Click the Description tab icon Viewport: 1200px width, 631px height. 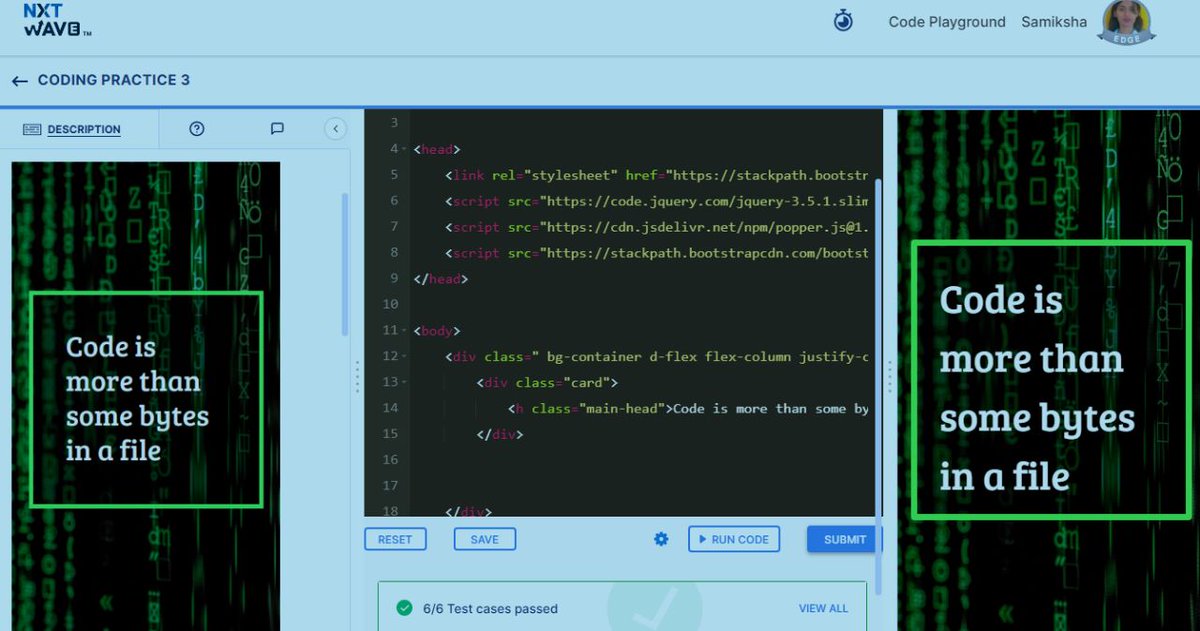tap(32, 129)
